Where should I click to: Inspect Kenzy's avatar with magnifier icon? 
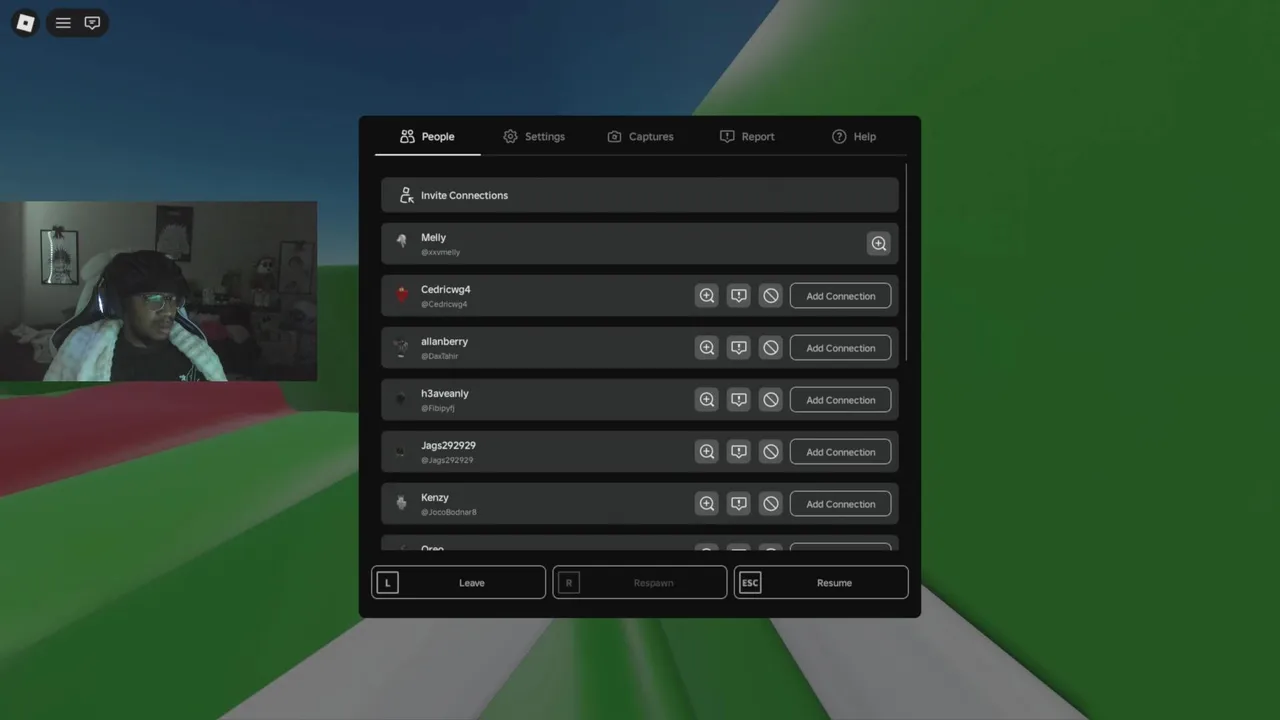[x=707, y=504]
